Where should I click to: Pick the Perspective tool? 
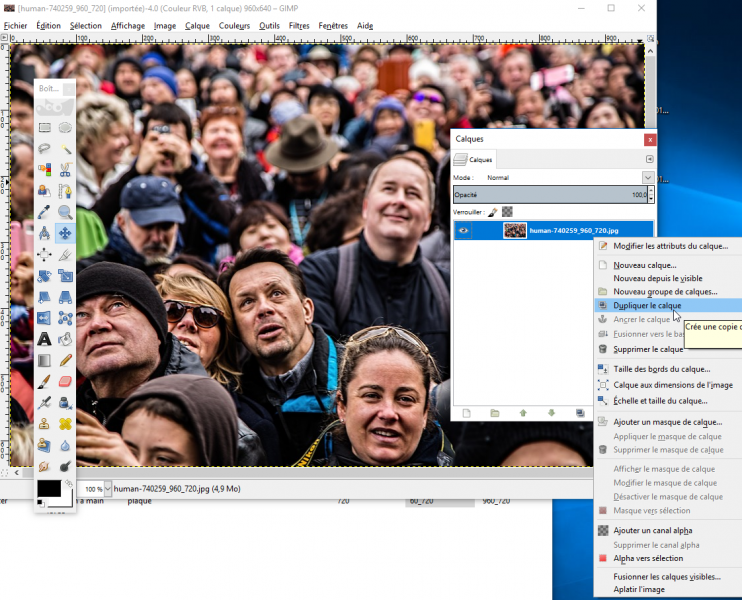pyautogui.click(x=65, y=297)
